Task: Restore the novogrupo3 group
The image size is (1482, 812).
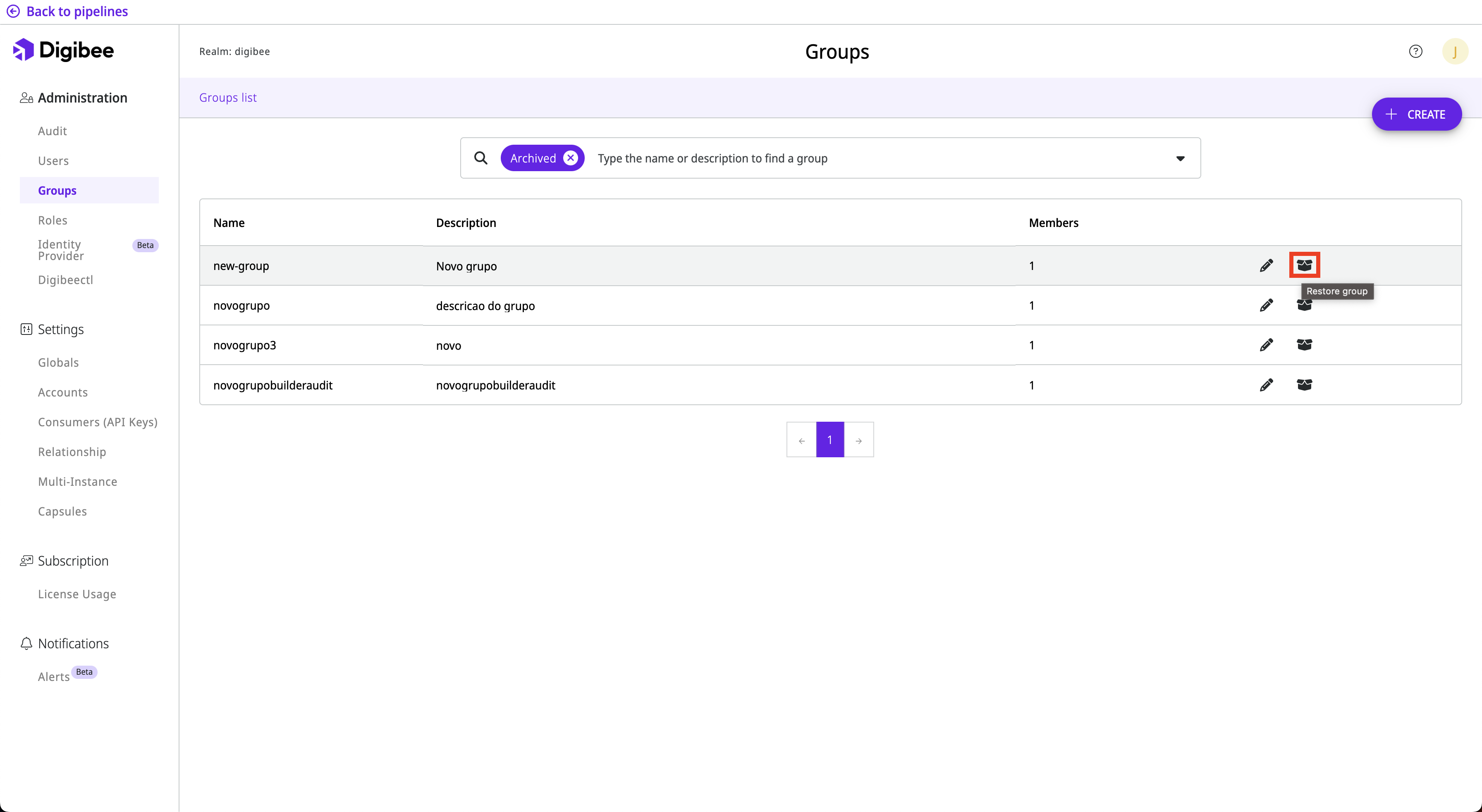Action: point(1304,345)
